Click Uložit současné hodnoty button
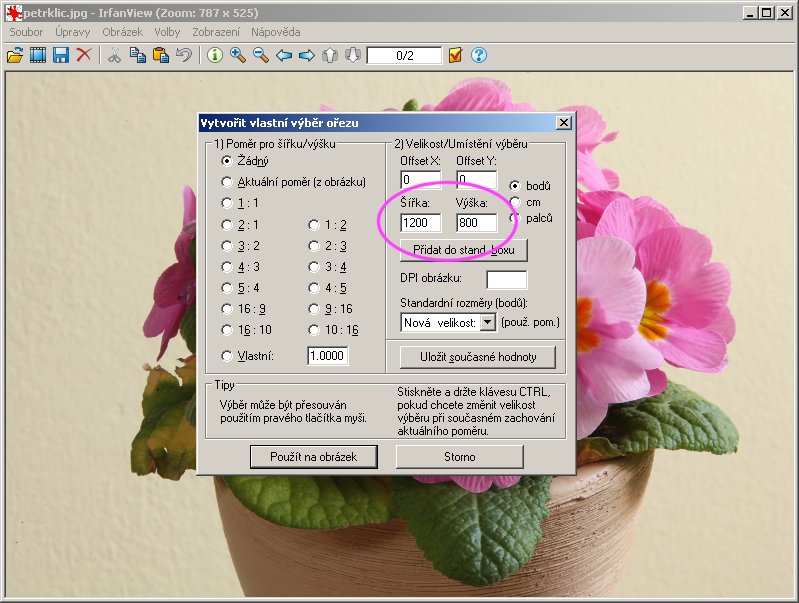Screen dimensions: 799x603 [x=478, y=357]
